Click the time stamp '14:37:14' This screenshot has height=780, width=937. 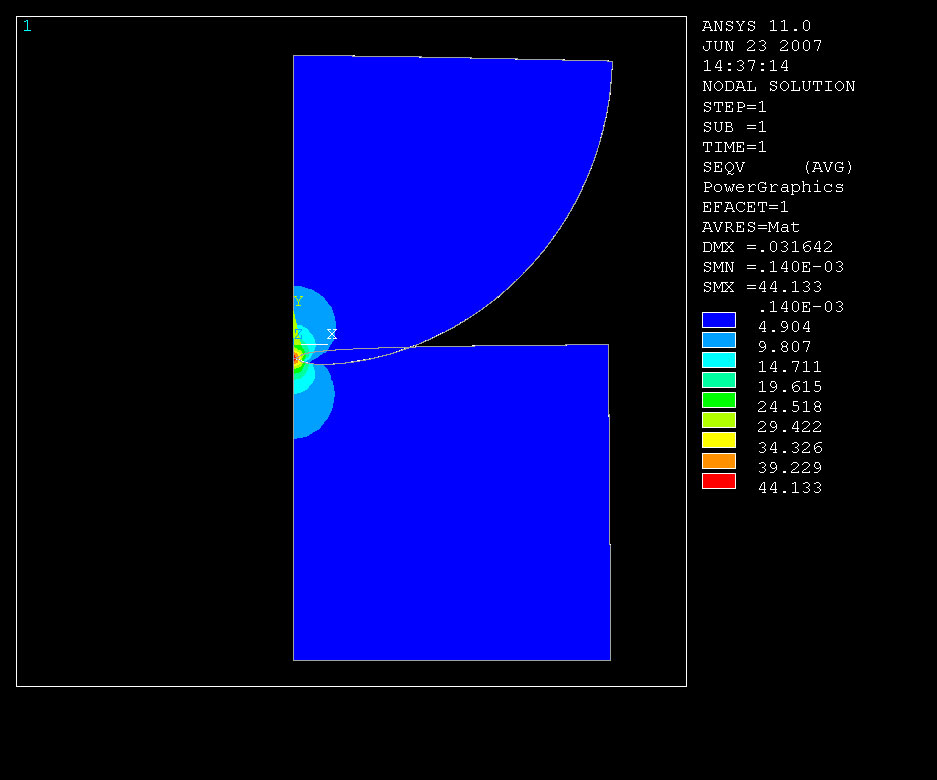(x=745, y=66)
